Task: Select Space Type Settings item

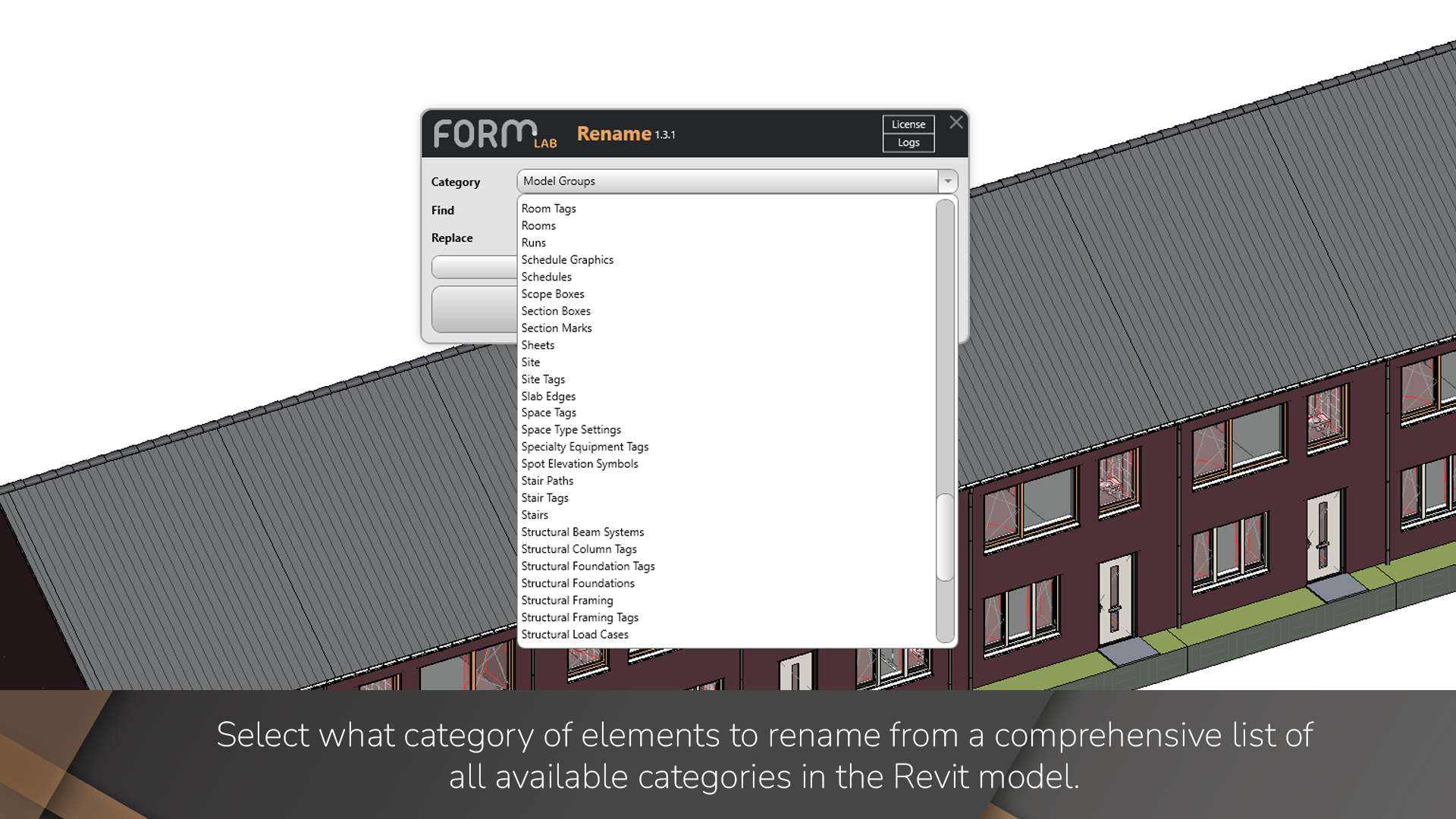Action: coord(571,430)
